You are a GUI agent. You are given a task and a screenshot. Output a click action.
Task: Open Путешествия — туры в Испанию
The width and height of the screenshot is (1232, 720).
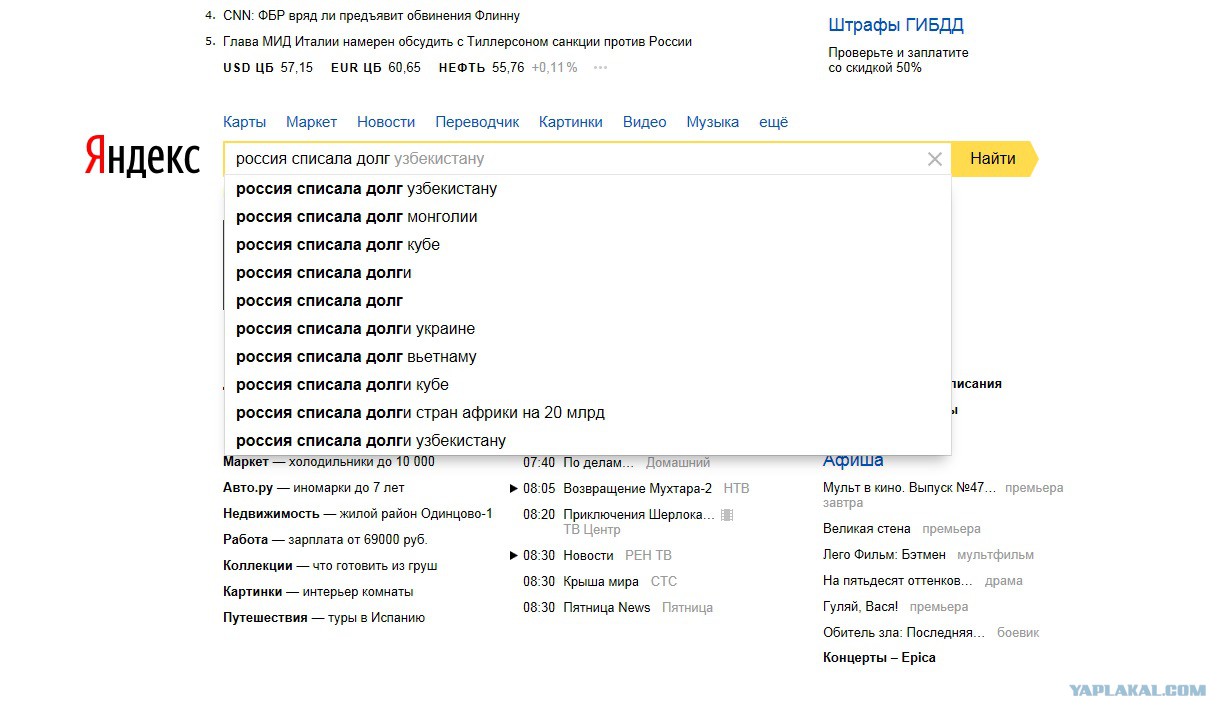point(324,618)
